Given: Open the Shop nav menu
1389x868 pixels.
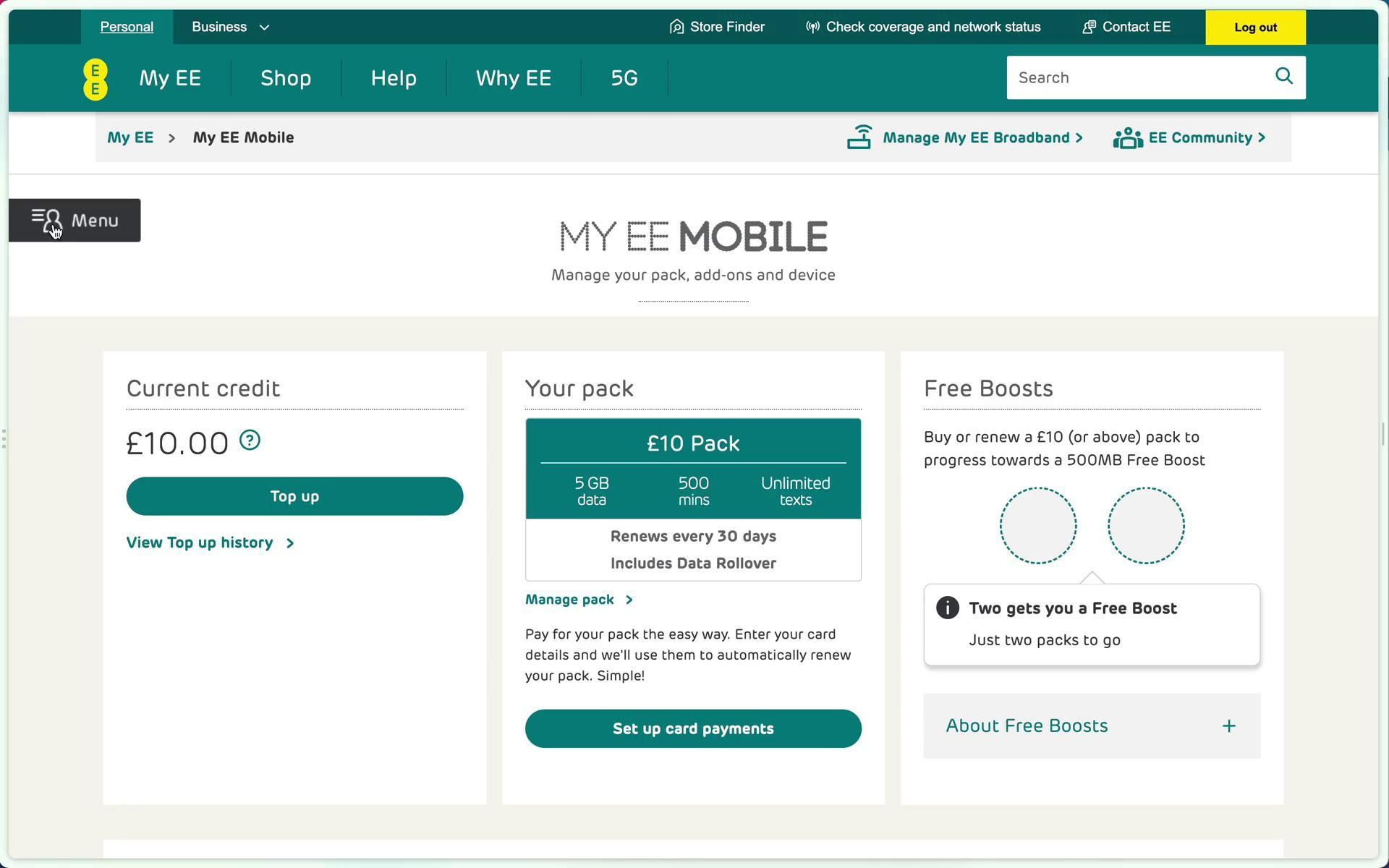Looking at the screenshot, I should (x=286, y=78).
